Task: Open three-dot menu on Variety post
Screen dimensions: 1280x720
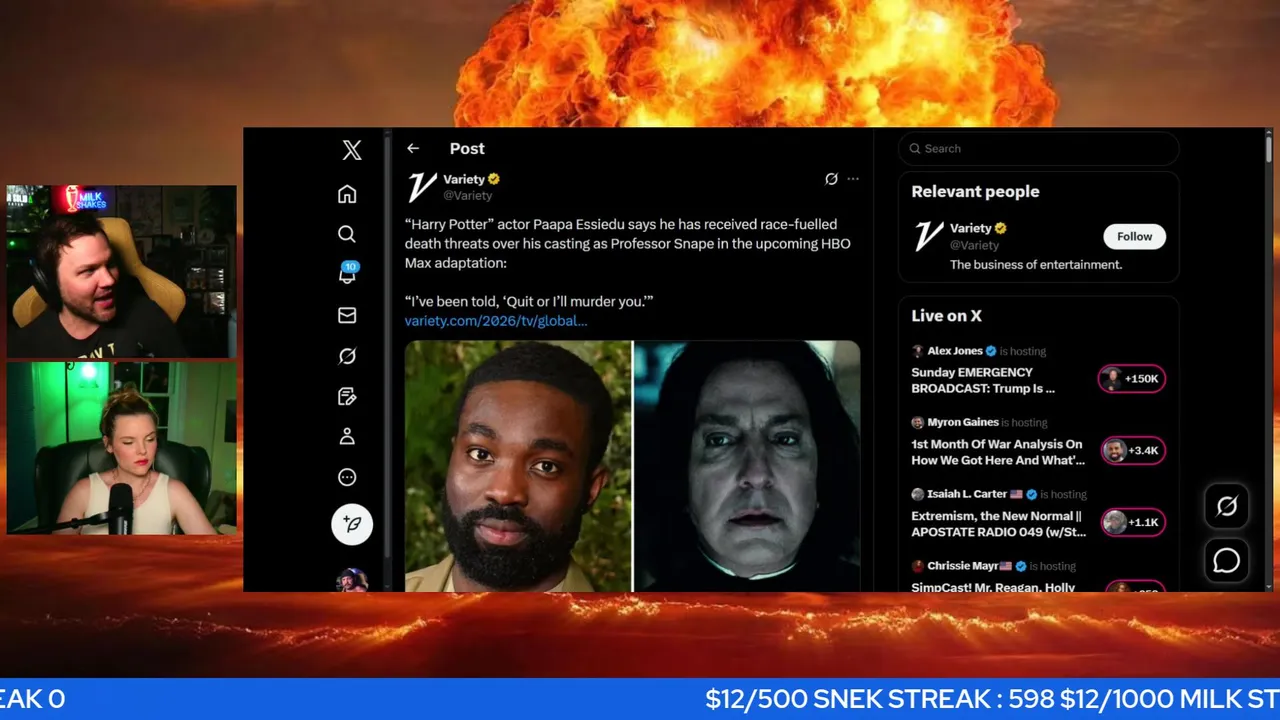Action: pos(853,179)
